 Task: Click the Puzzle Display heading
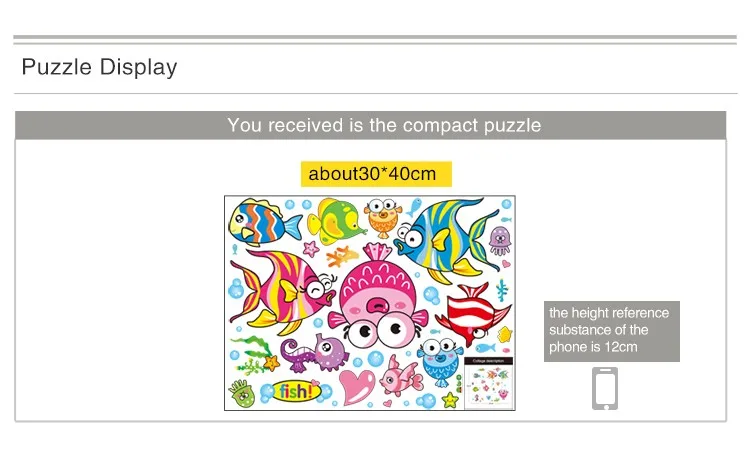pos(99,67)
